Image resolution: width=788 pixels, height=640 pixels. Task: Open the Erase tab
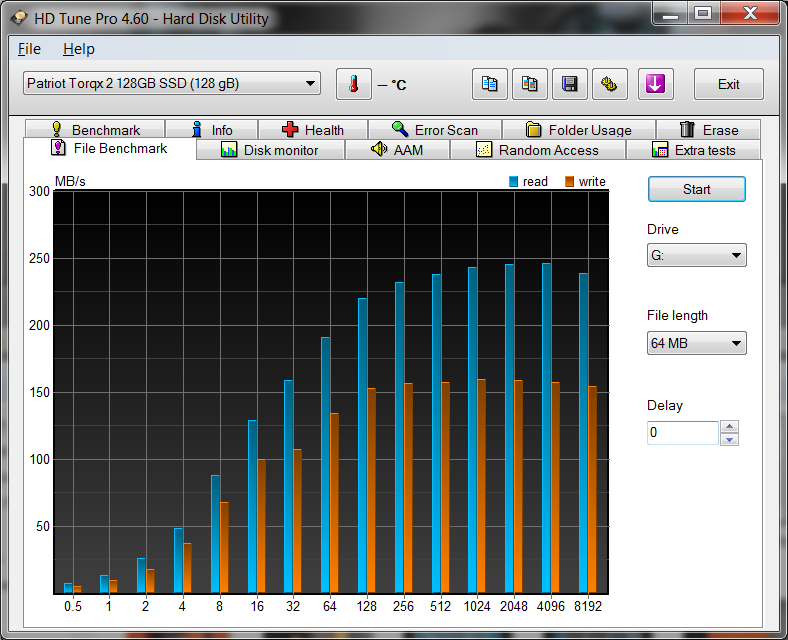708,130
